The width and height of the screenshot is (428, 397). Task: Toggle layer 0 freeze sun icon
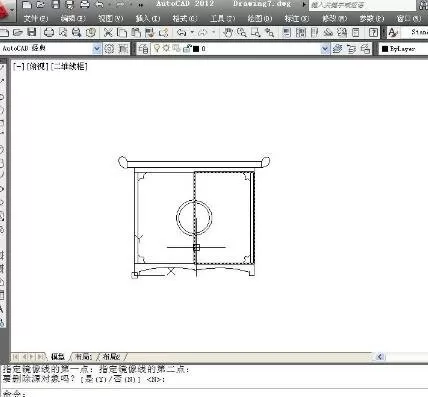(166, 49)
